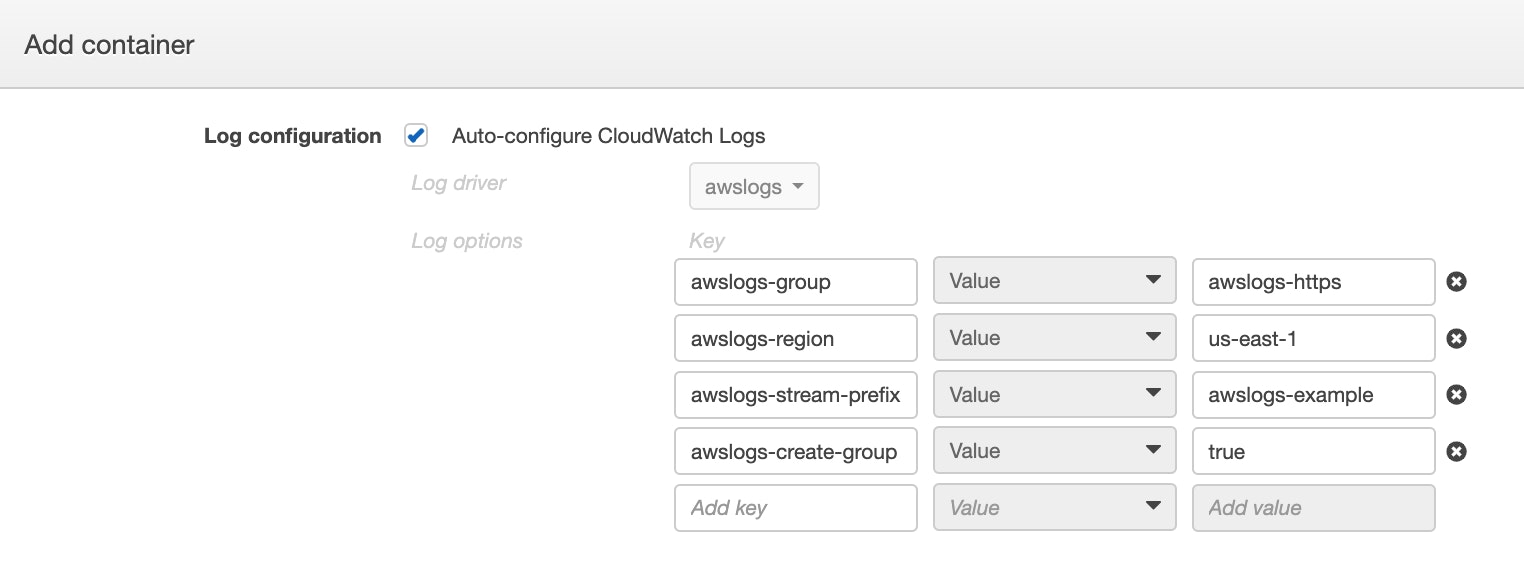
Task: Click the Add value input field
Action: (1314, 508)
